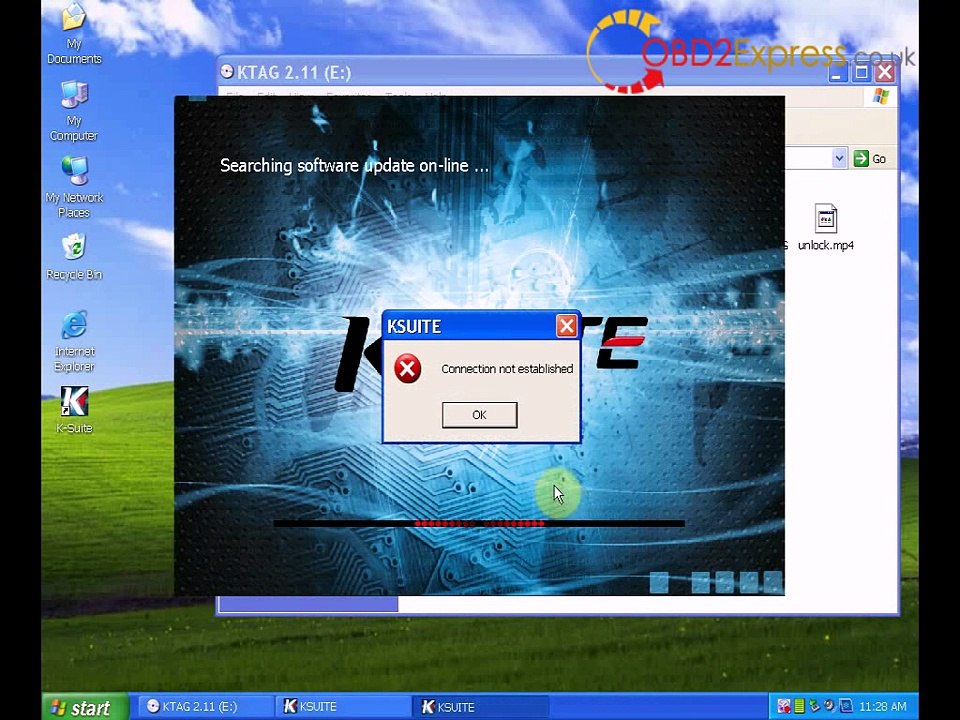Click the "Connection not established" message text
Image resolution: width=960 pixels, height=720 pixels.
(507, 369)
